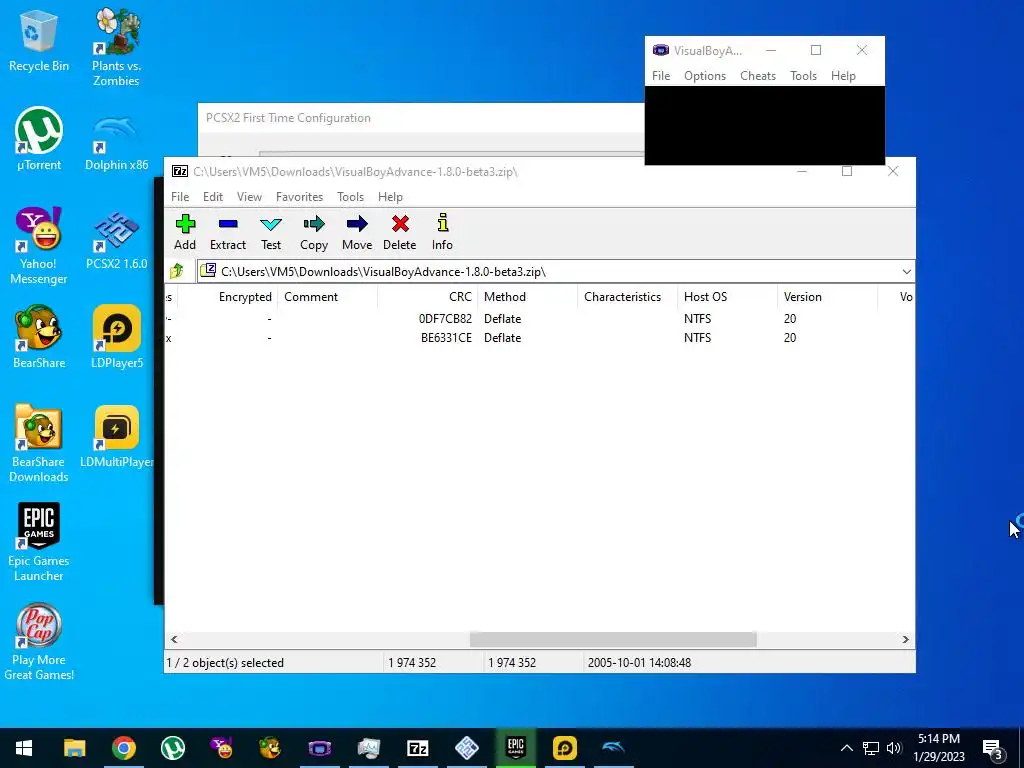Select the µTorrent desktop shortcut
The height and width of the screenshot is (768, 1024).
click(x=39, y=139)
